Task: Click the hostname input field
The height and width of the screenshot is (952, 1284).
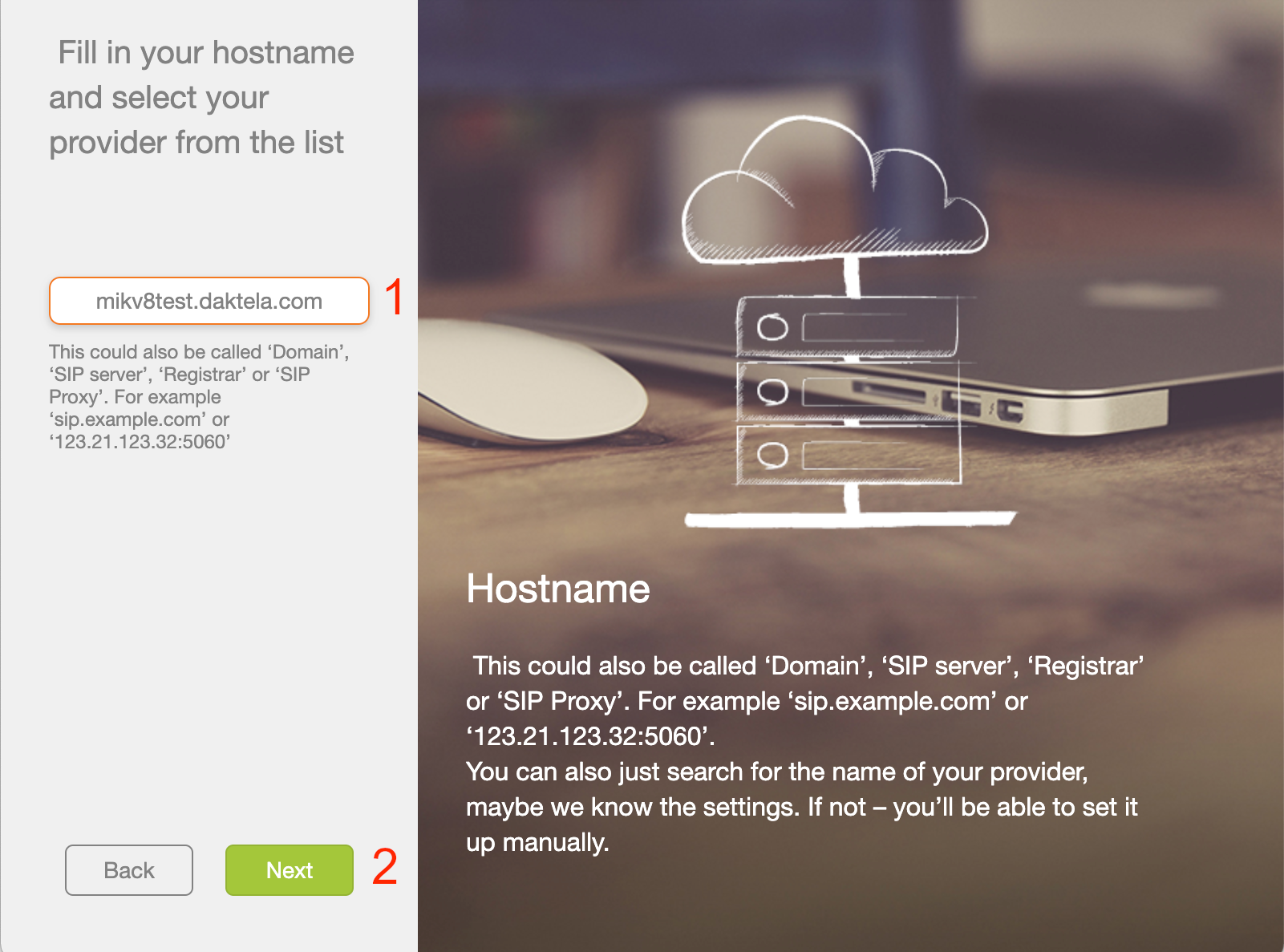Action: point(209,301)
